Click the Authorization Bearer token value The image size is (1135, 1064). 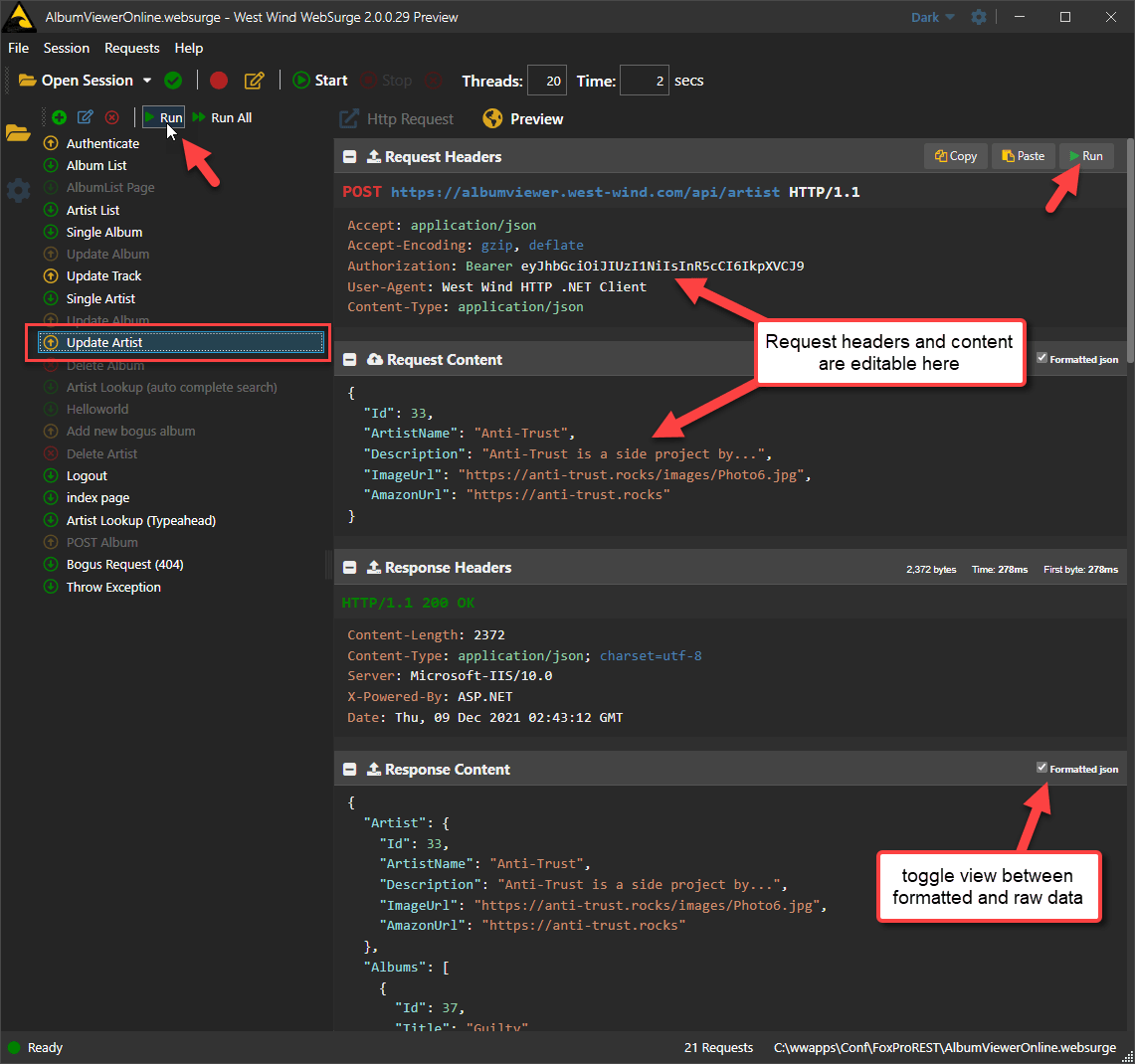coord(662,266)
